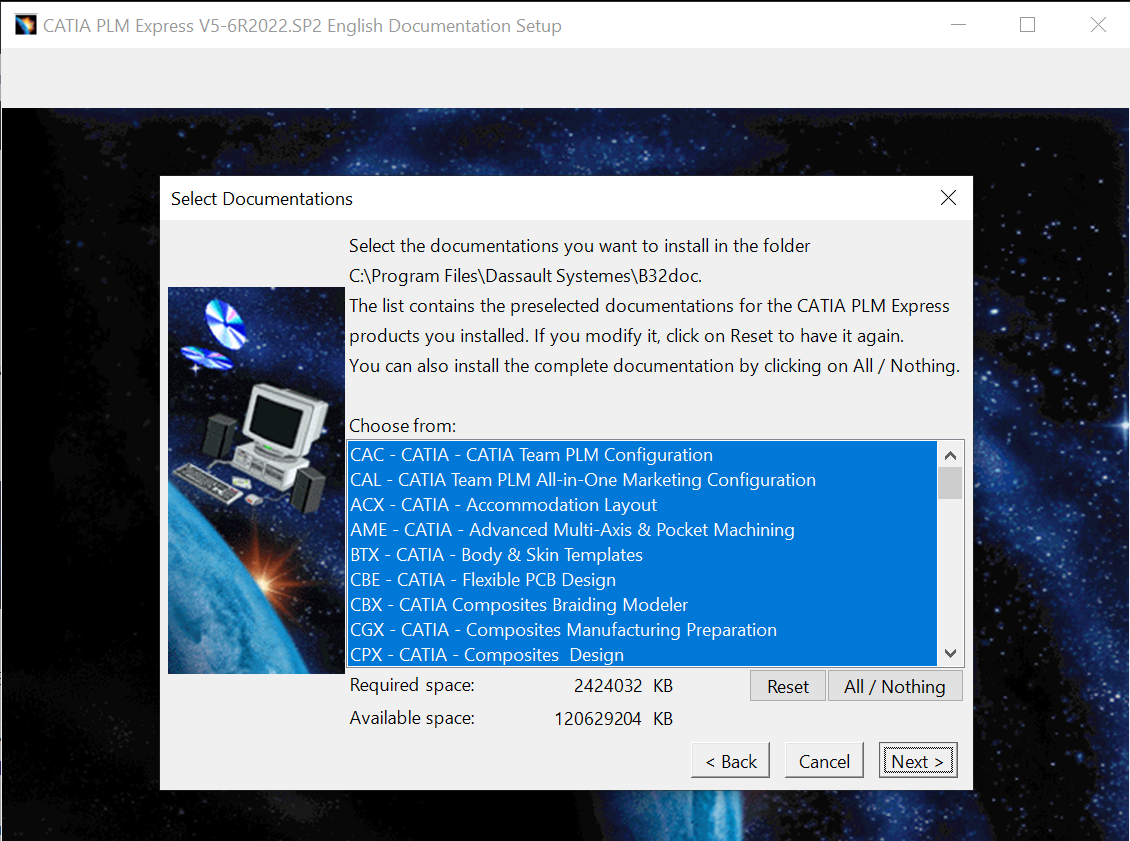Close the CATIA Documentation Setup window
This screenshot has height=841, width=1130.
point(1098,25)
